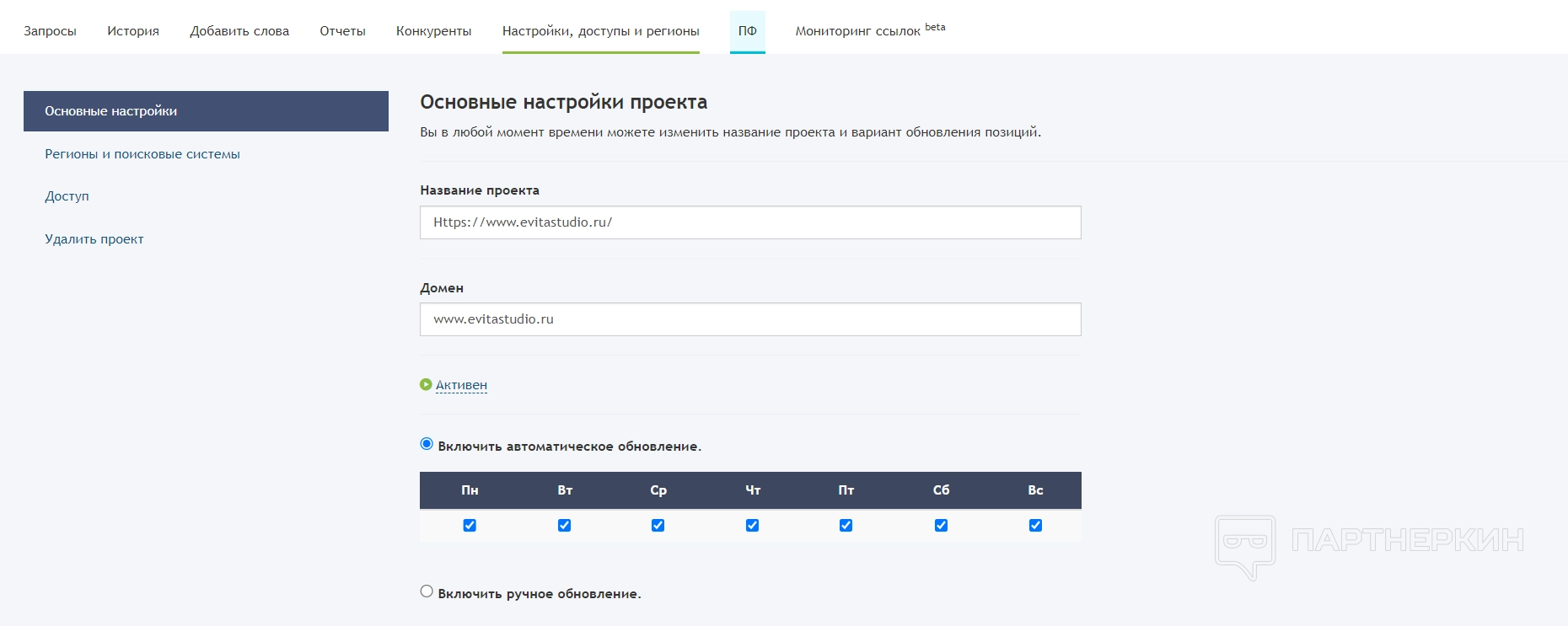Viewport: 1568px width, 626px height.
Task: Click the Чт column header
Action: tap(753, 490)
